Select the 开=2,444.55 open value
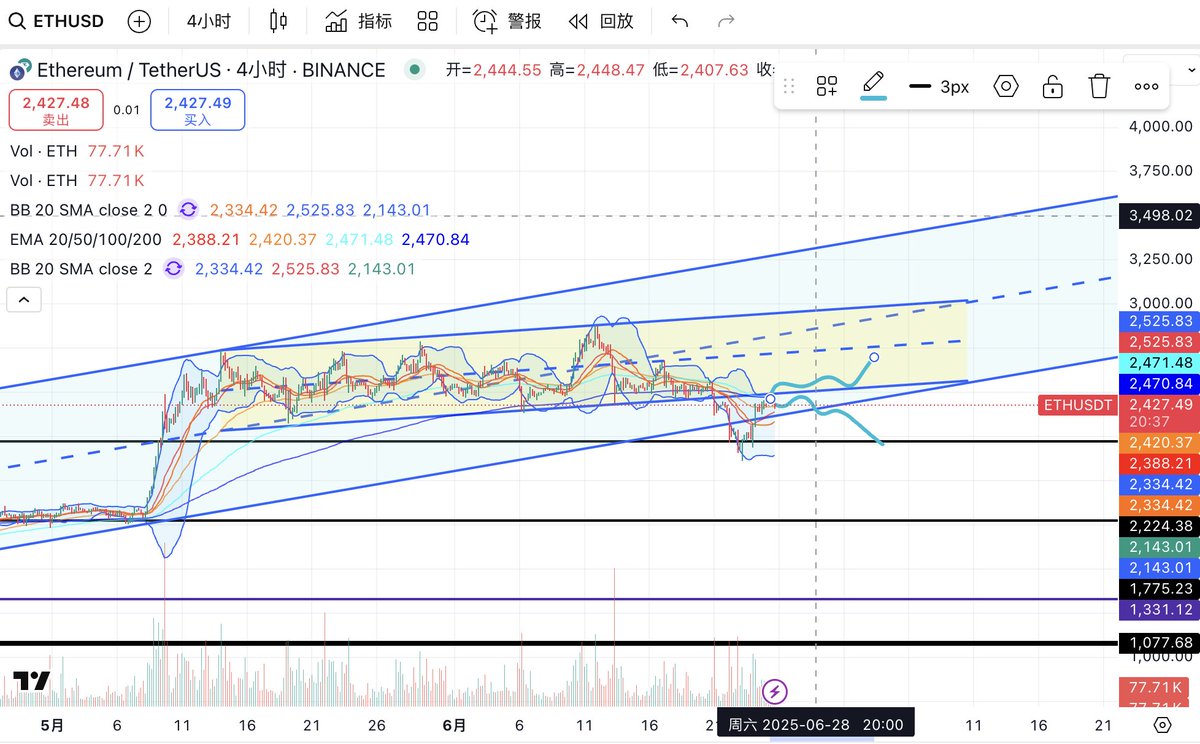This screenshot has width=1200, height=744. point(494,70)
